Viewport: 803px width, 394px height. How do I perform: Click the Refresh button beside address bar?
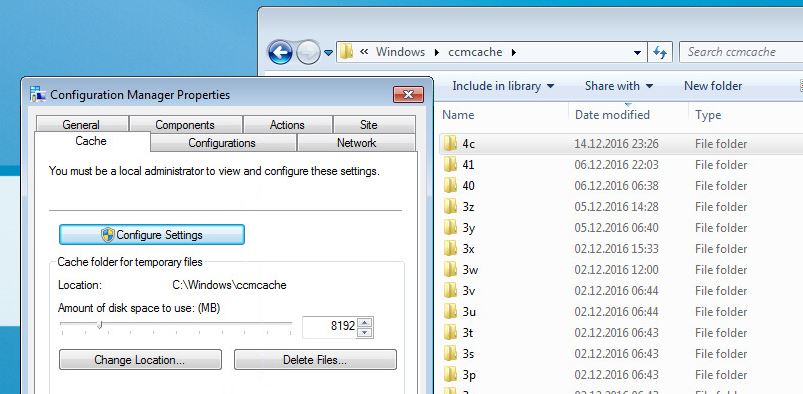click(660, 52)
